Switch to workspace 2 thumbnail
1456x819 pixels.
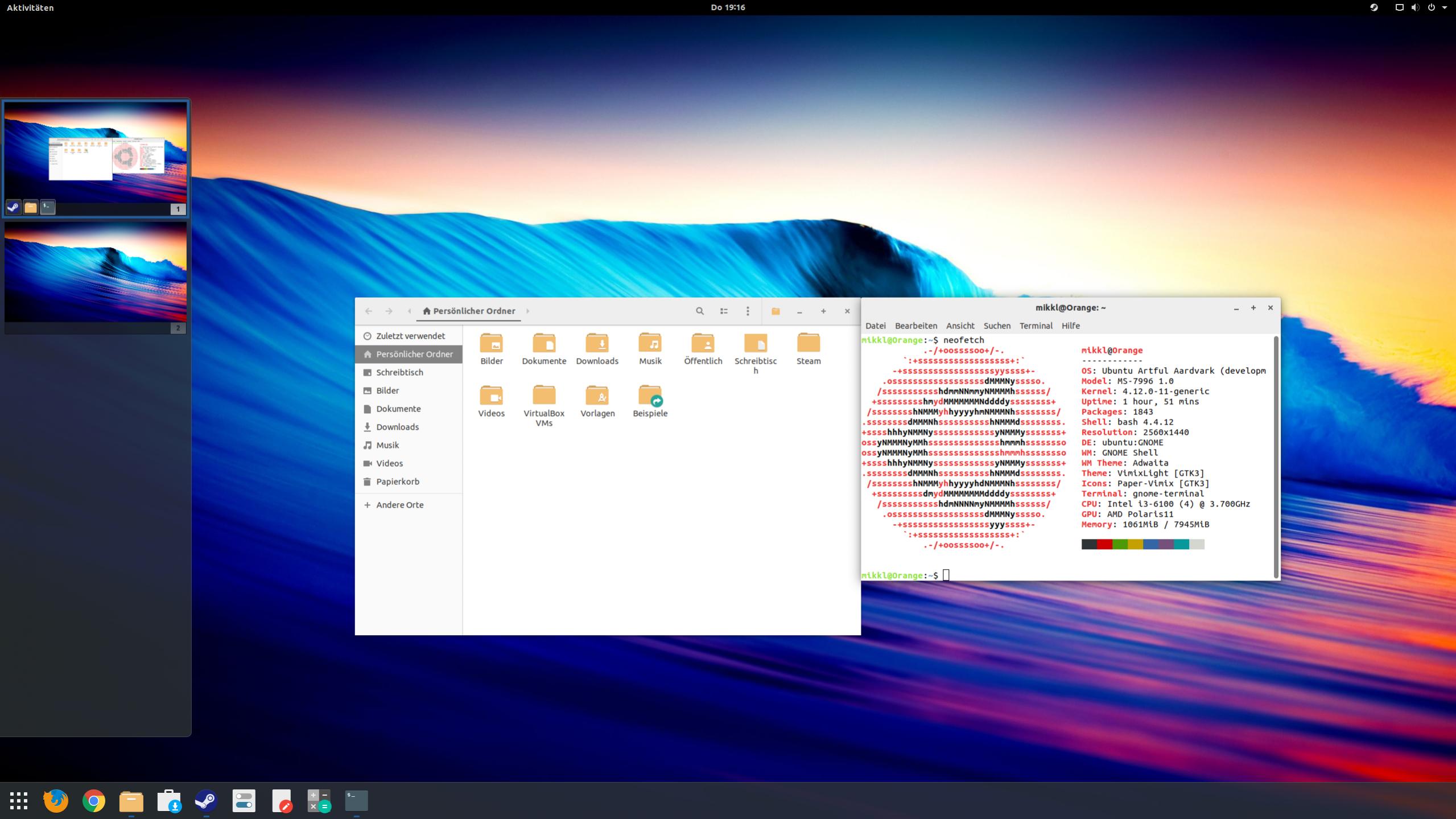click(96, 272)
